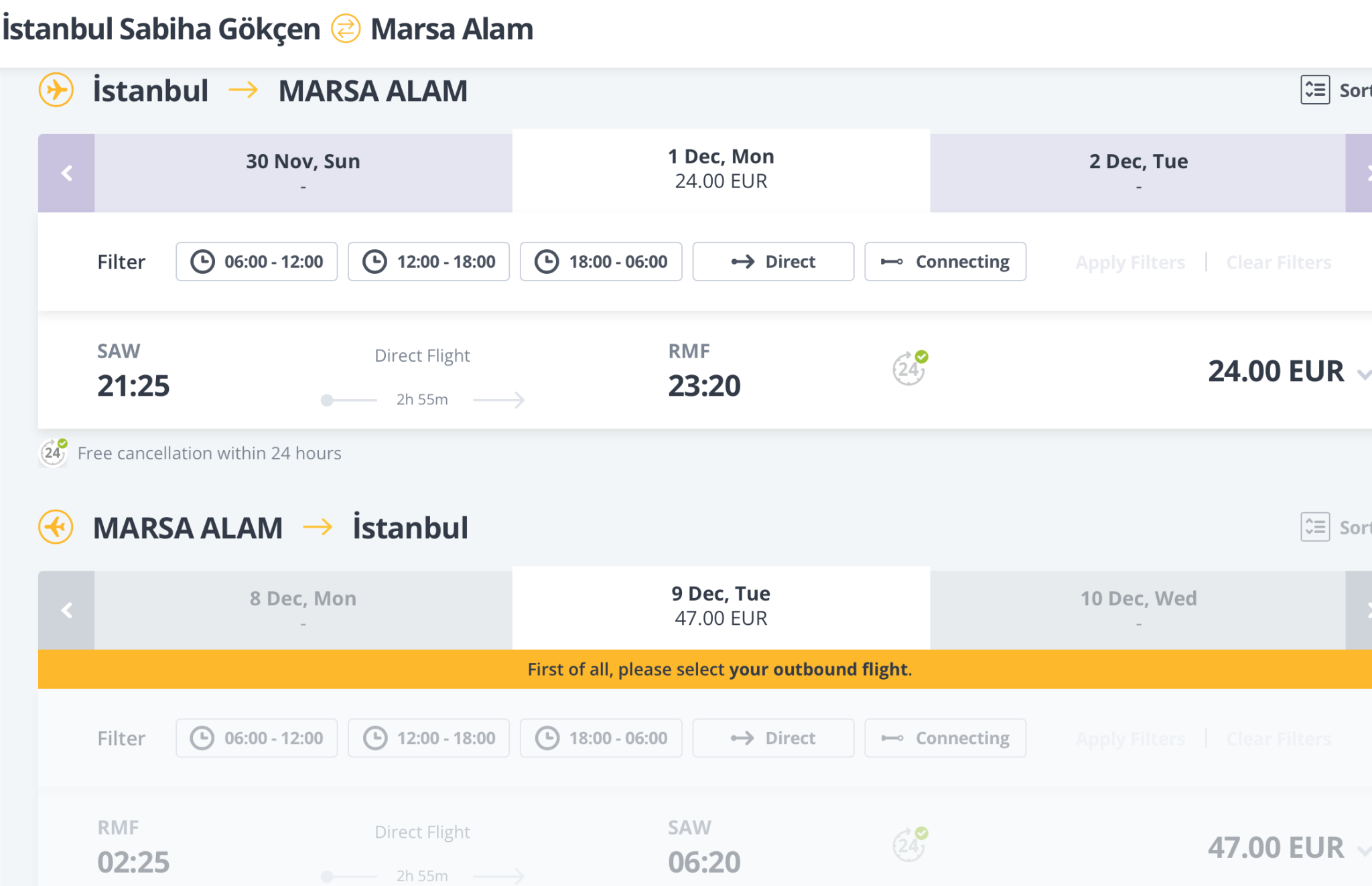Click return flight Sort list icon
1372x886 pixels.
tap(1315, 527)
